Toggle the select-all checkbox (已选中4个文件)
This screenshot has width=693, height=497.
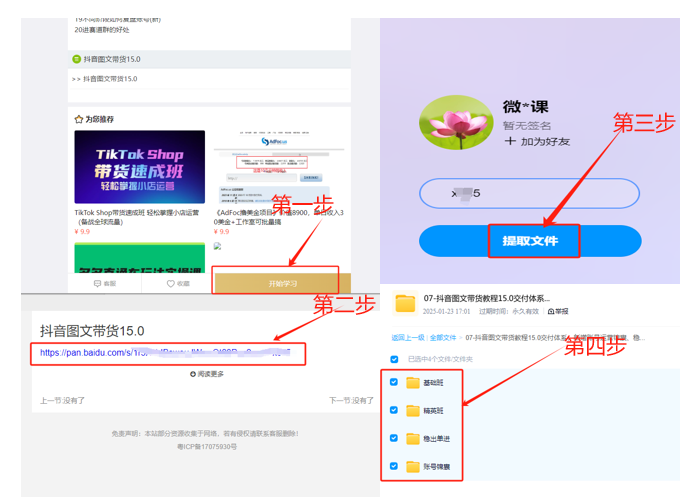394,359
